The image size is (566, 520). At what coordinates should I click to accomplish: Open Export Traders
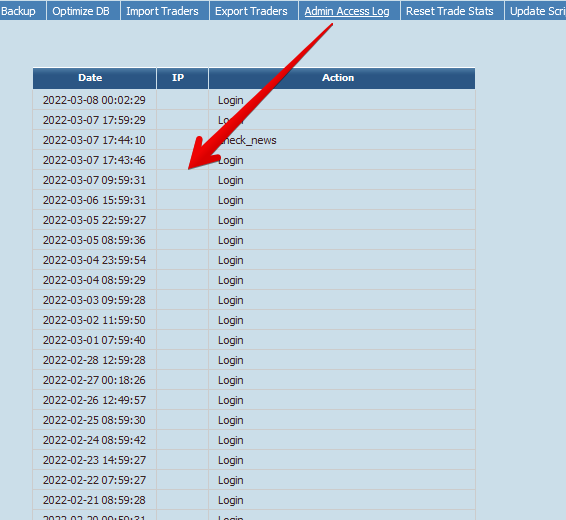(x=251, y=11)
